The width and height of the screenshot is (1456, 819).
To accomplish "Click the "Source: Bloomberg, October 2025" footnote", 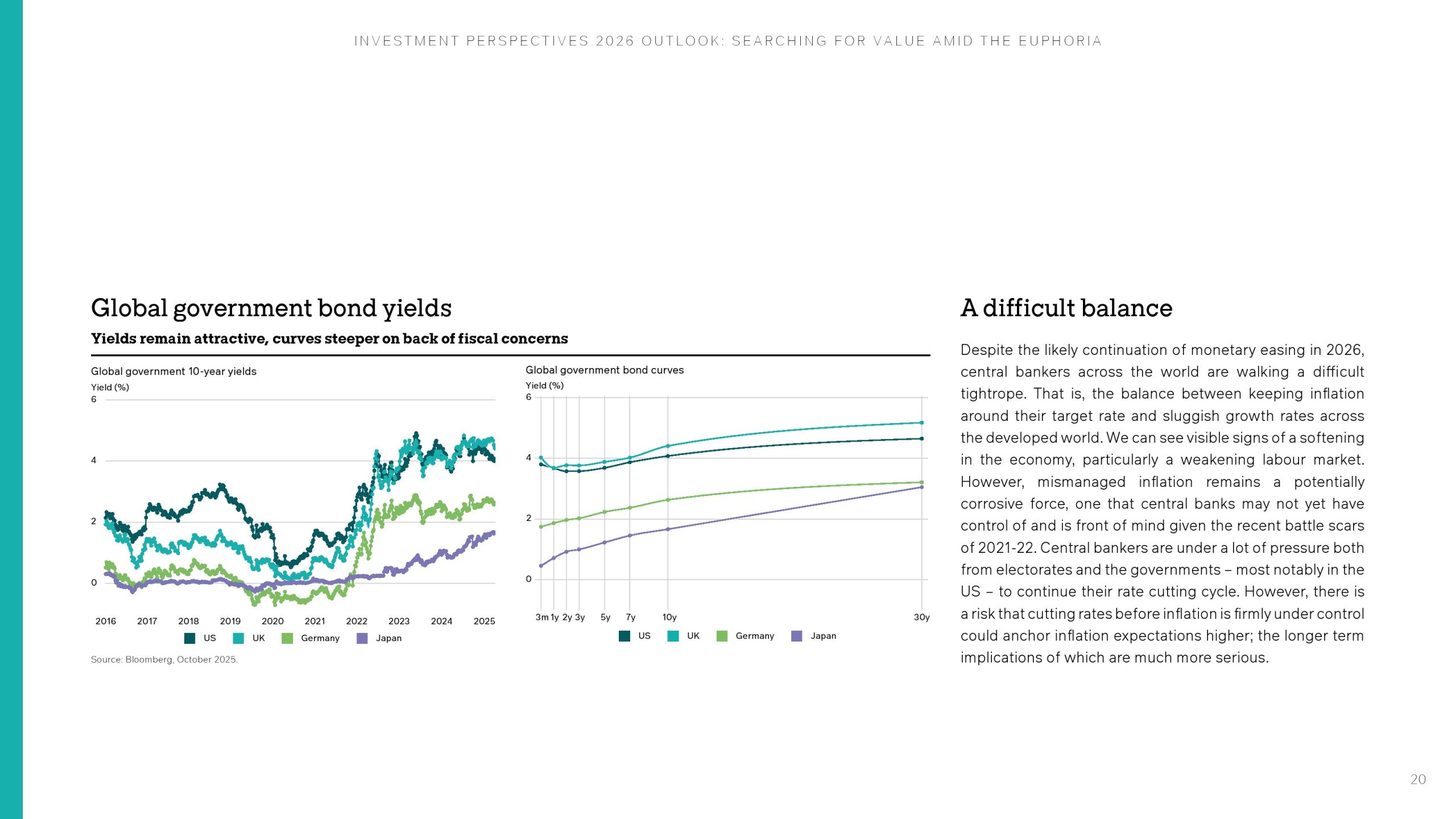I will pos(164,660).
